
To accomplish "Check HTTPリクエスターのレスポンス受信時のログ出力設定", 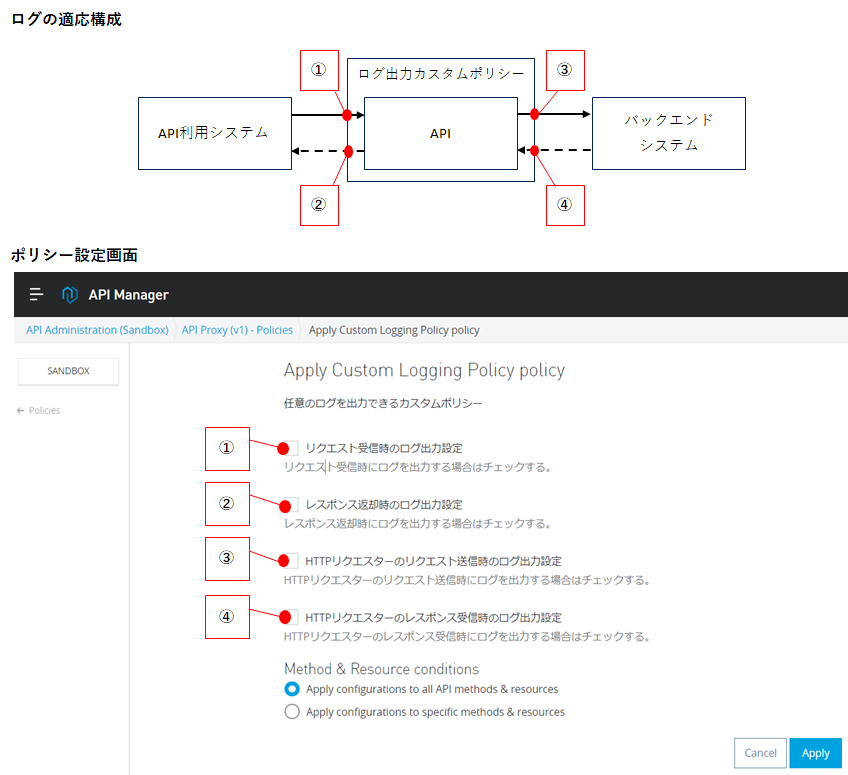I will coord(290,617).
